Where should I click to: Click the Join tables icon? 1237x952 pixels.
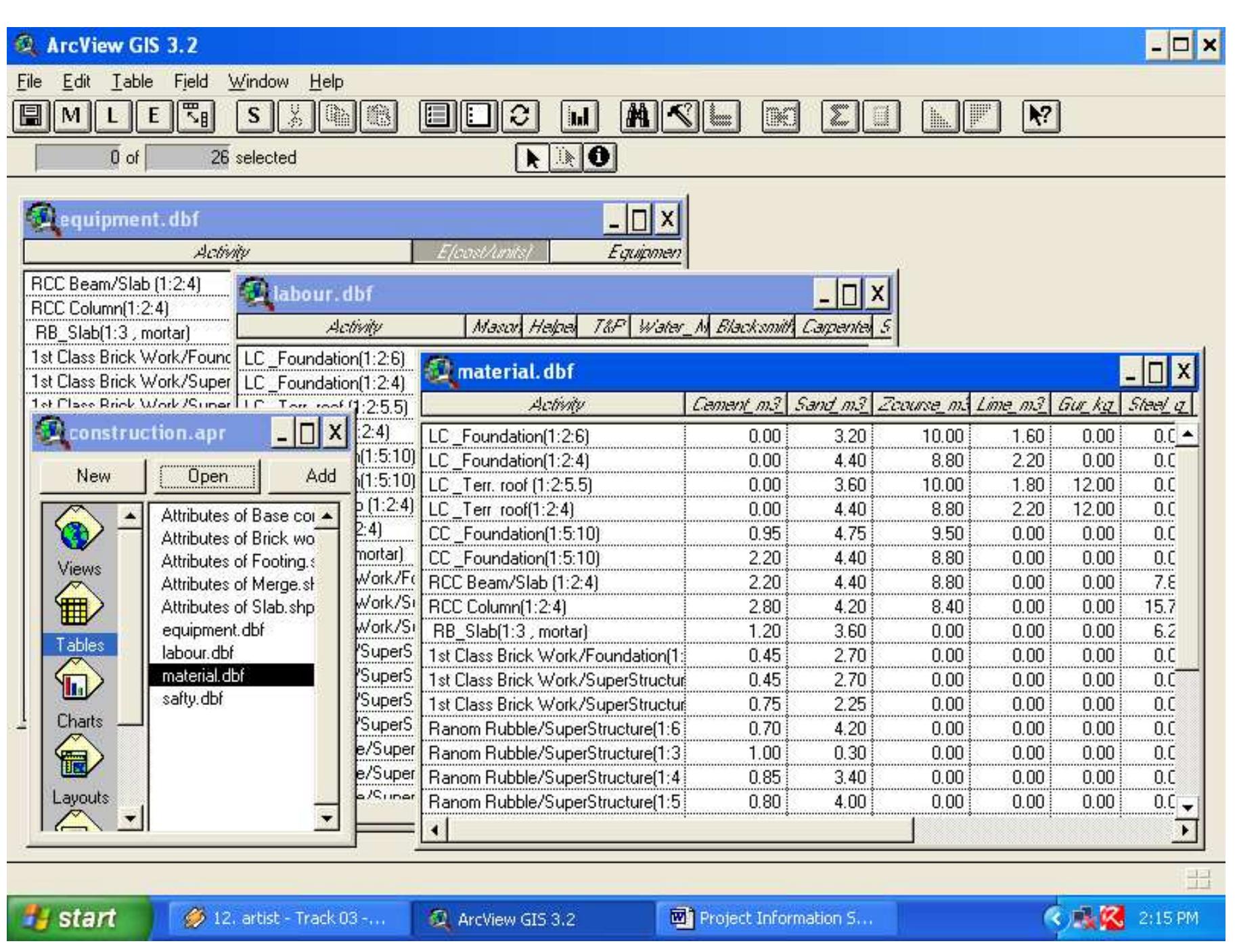click(x=780, y=116)
